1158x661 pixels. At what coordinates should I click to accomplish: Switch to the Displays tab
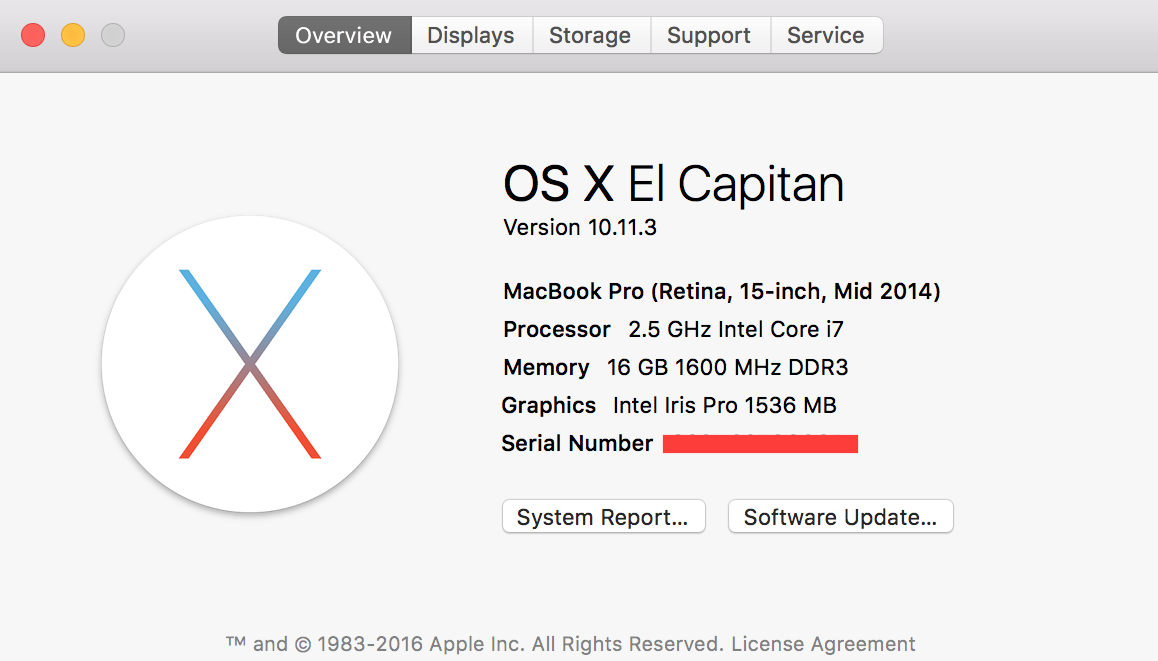(471, 35)
